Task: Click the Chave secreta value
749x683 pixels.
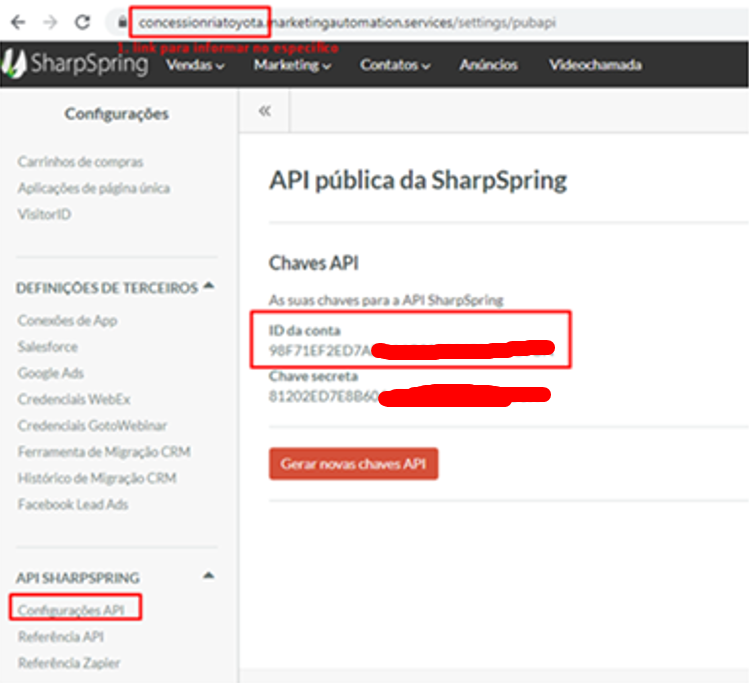Action: (409, 396)
